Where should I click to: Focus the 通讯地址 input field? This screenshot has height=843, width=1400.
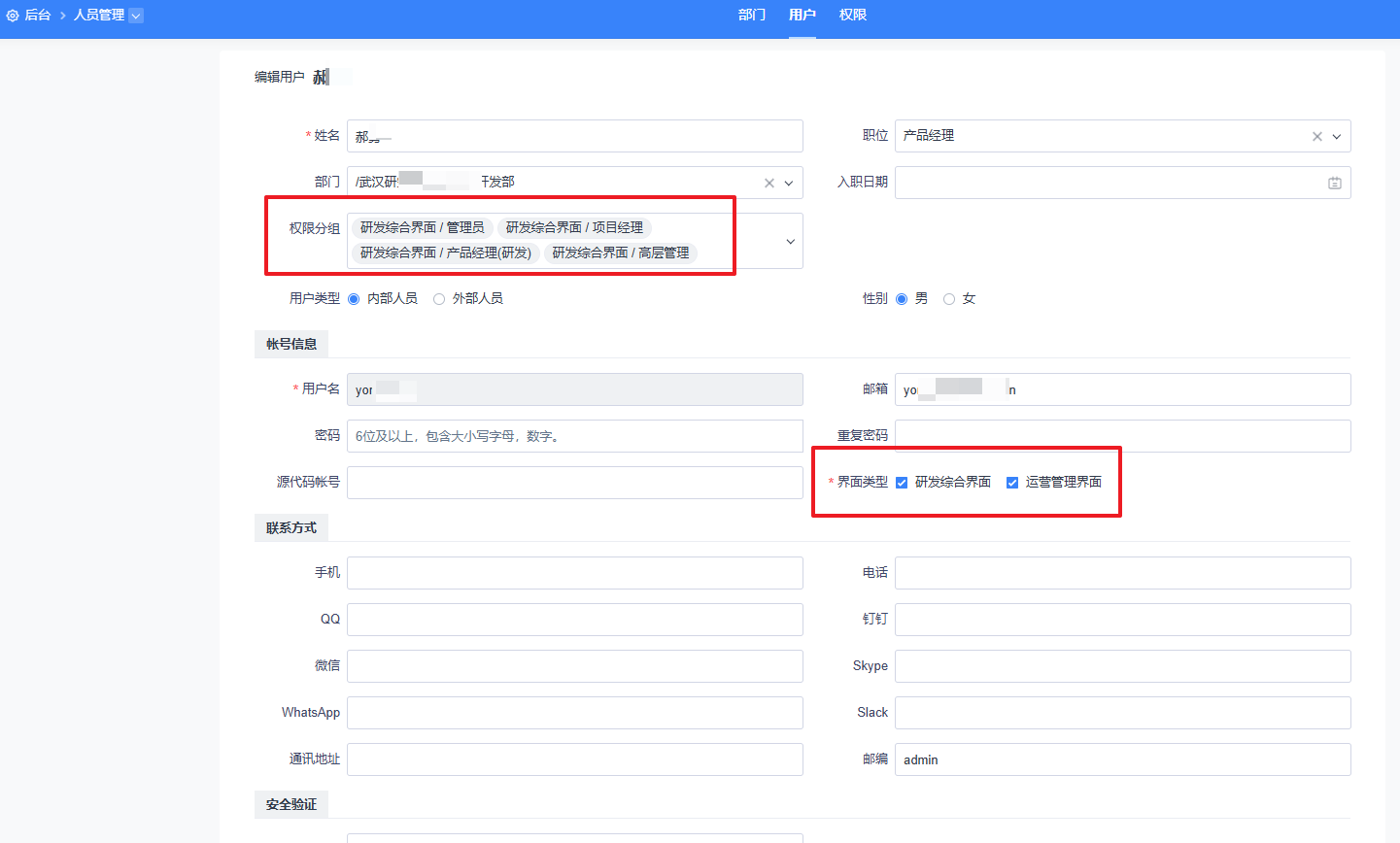pos(575,759)
